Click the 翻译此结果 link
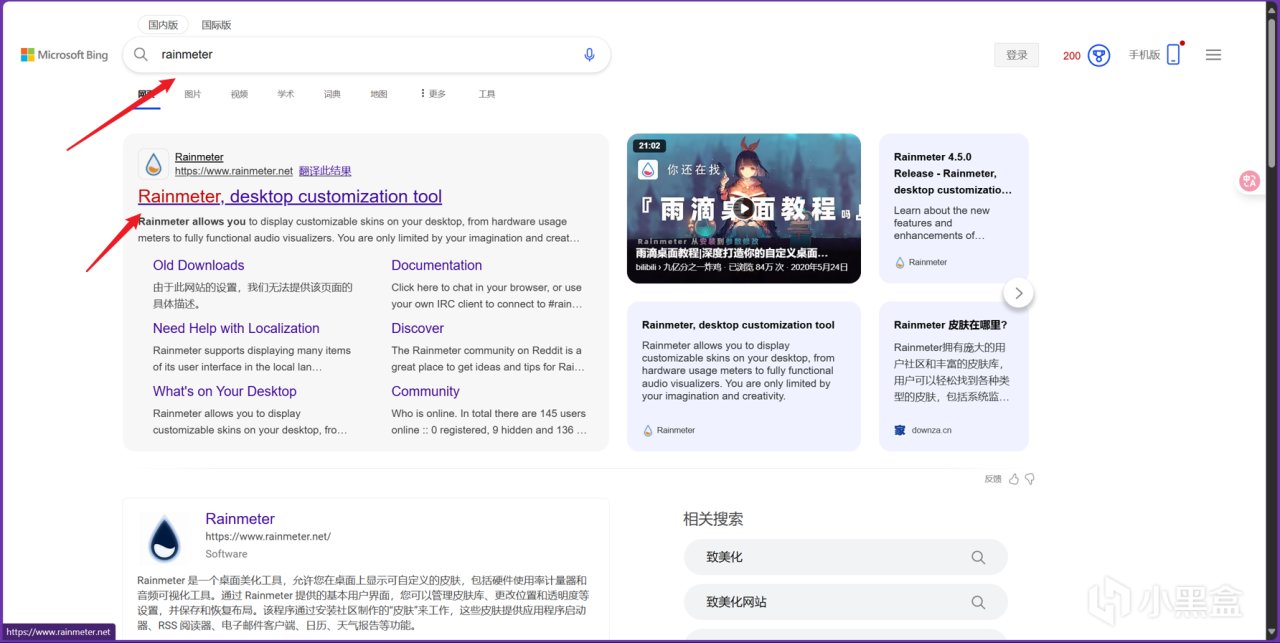This screenshot has width=1280, height=643. [x=325, y=171]
